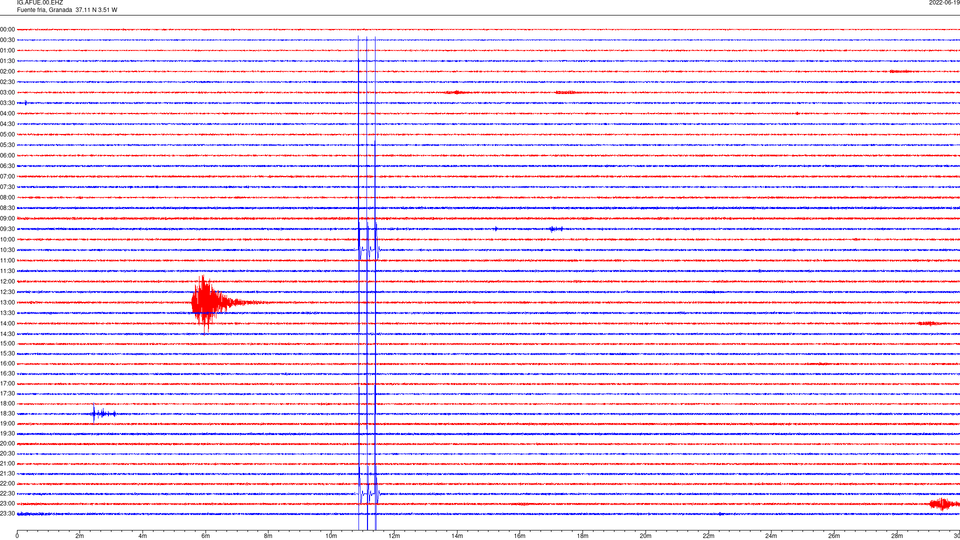This screenshot has height=540, width=960.
Task: Click the 00:30 trace time label
Action: [7, 40]
